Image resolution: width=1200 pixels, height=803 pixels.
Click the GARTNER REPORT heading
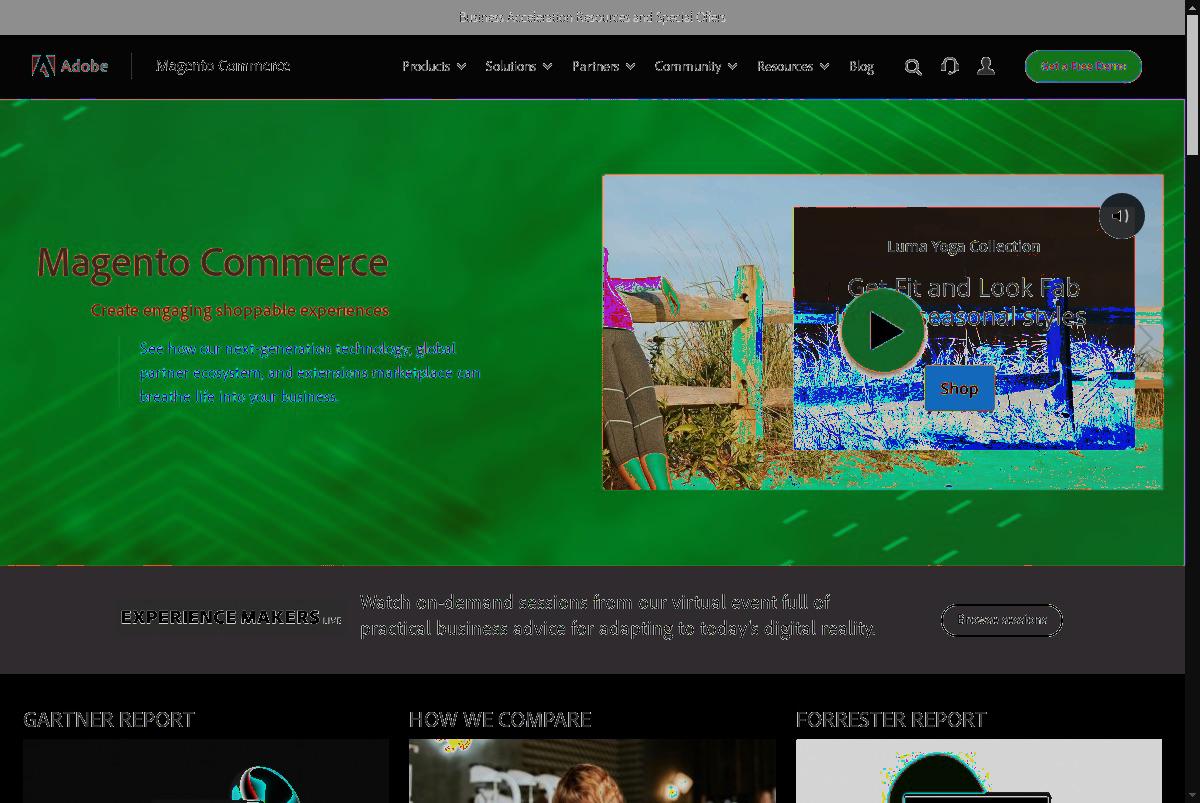tap(109, 719)
